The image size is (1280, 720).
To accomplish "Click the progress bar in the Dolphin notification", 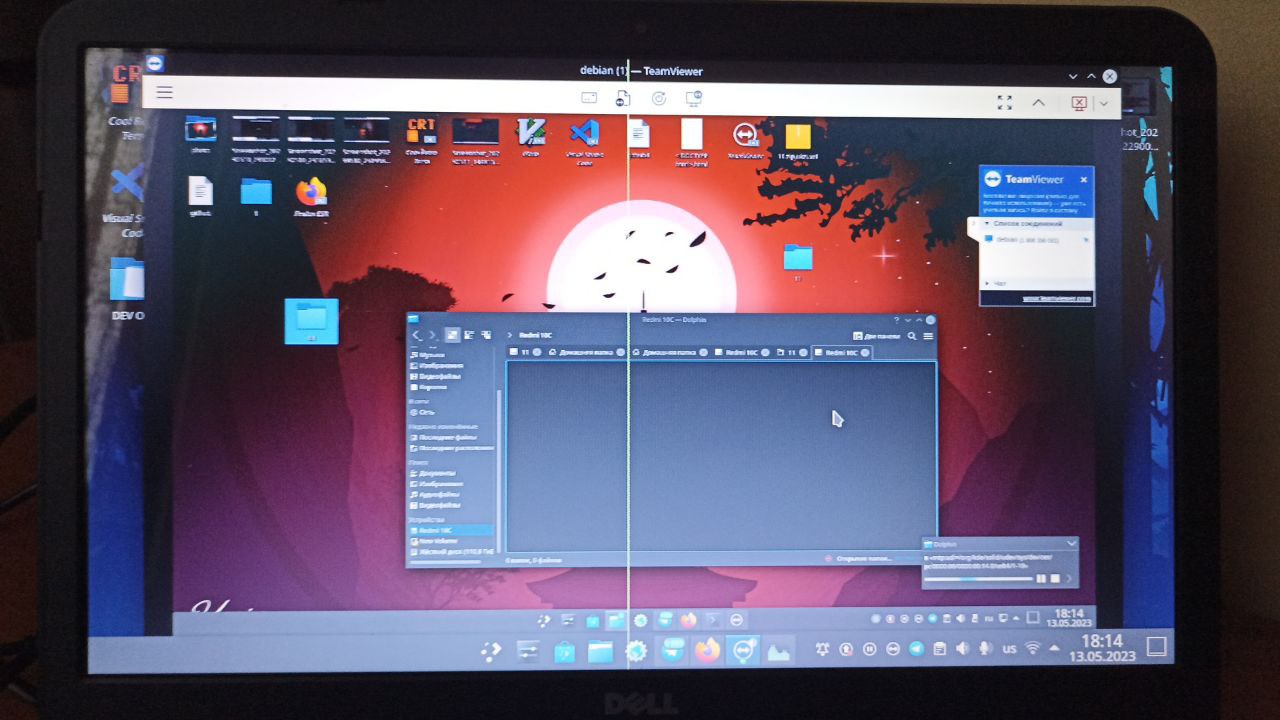I will (x=978, y=579).
